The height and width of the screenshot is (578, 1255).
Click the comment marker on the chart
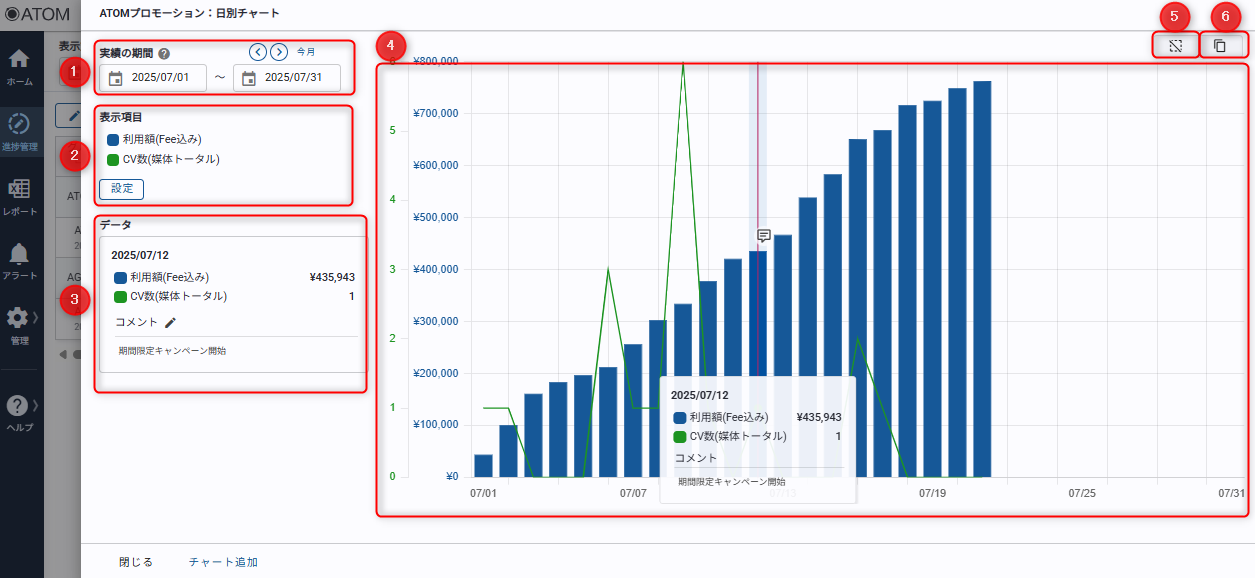(763, 236)
